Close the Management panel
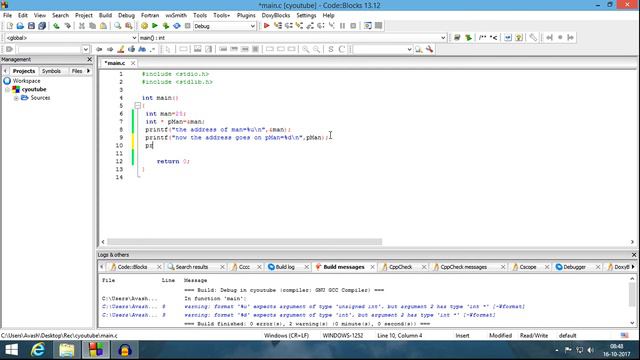This screenshot has height=360, width=640. (89, 60)
